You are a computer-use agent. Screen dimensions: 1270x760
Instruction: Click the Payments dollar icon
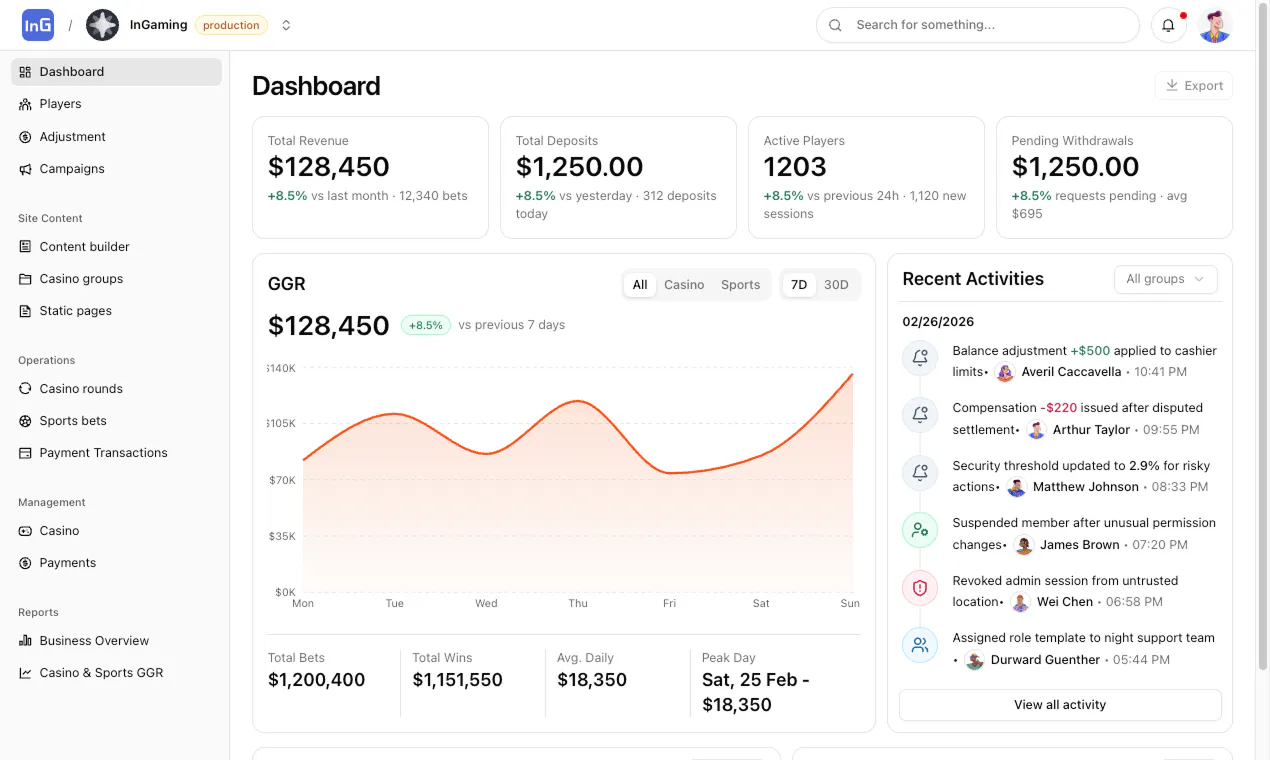[x=25, y=563]
